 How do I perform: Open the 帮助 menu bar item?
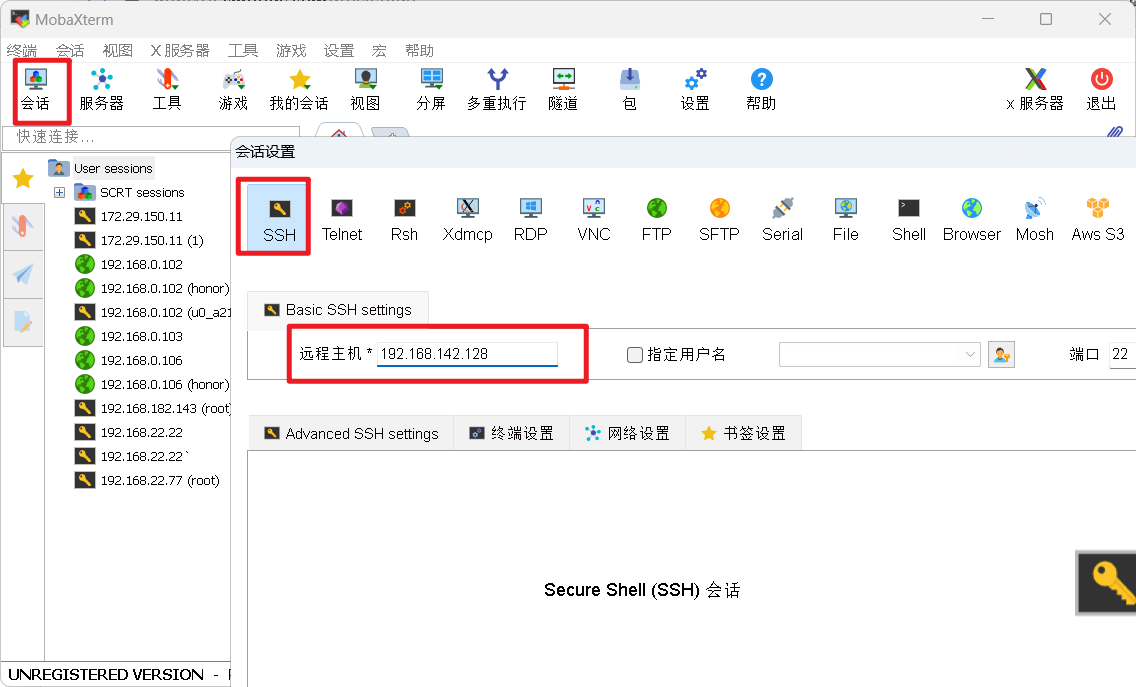419,50
